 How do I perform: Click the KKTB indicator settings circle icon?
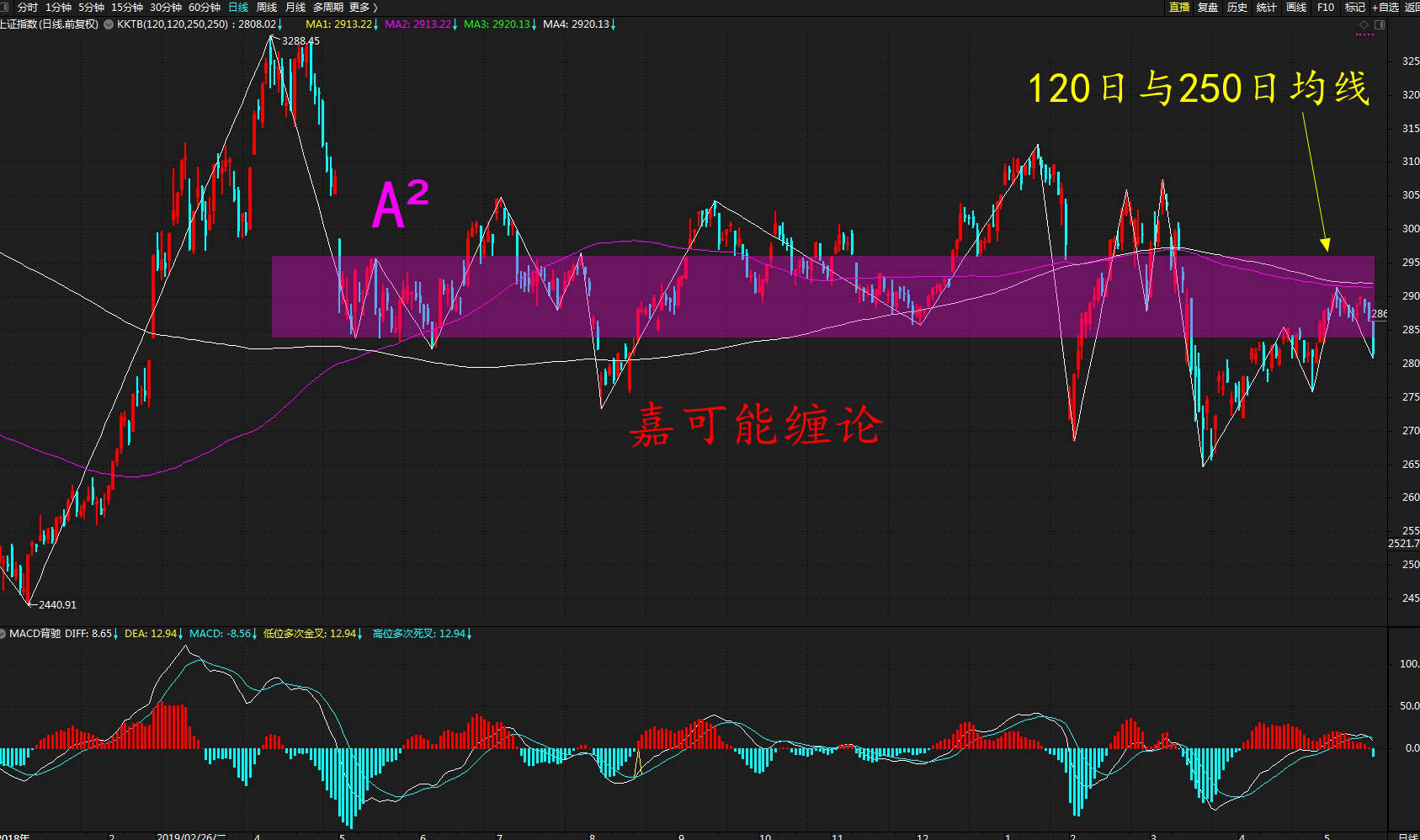coord(109,24)
